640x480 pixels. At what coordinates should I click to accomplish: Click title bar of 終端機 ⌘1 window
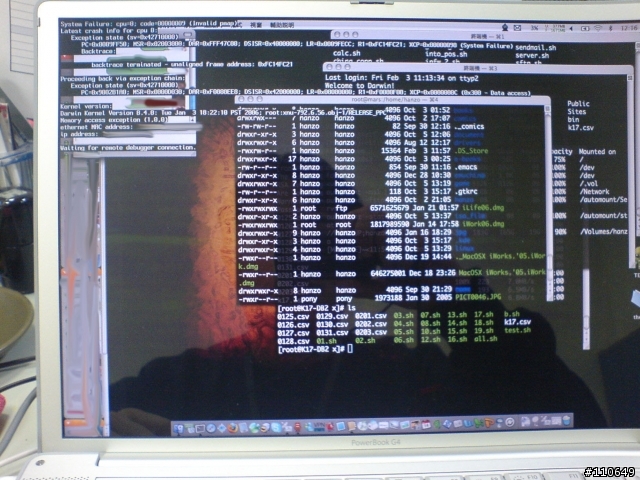pyautogui.click(x=484, y=36)
